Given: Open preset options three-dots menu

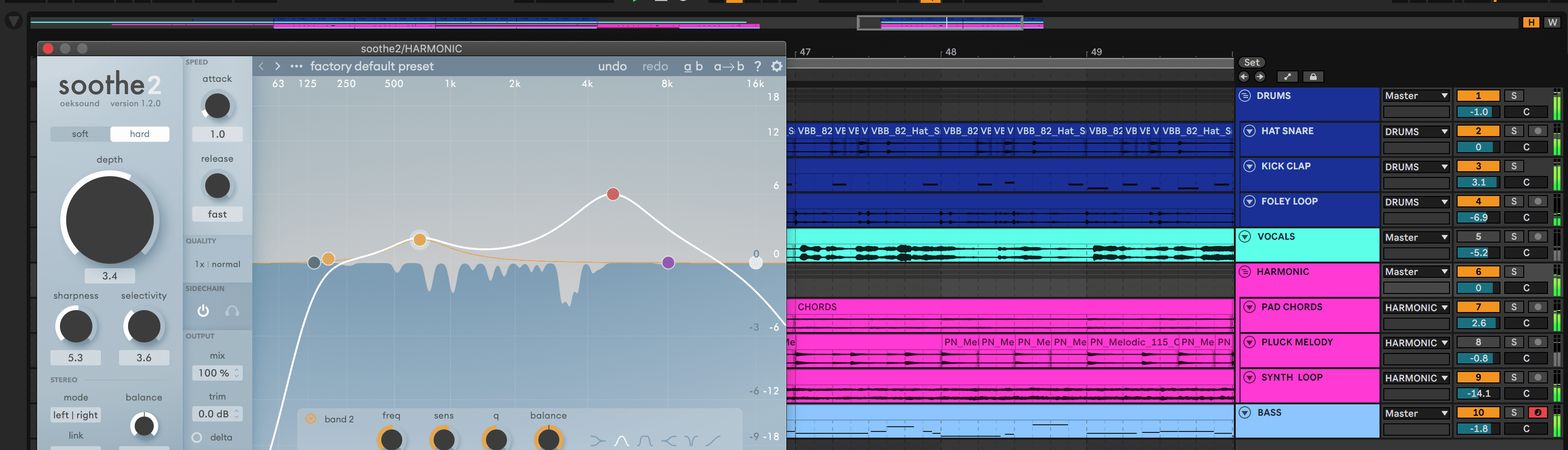Looking at the screenshot, I should [297, 66].
